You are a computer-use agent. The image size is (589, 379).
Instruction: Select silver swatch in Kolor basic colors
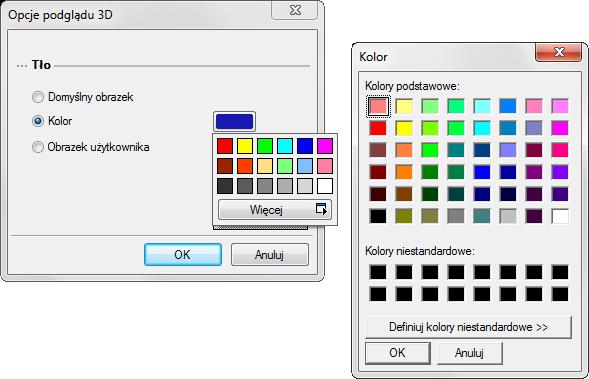tap(508, 216)
